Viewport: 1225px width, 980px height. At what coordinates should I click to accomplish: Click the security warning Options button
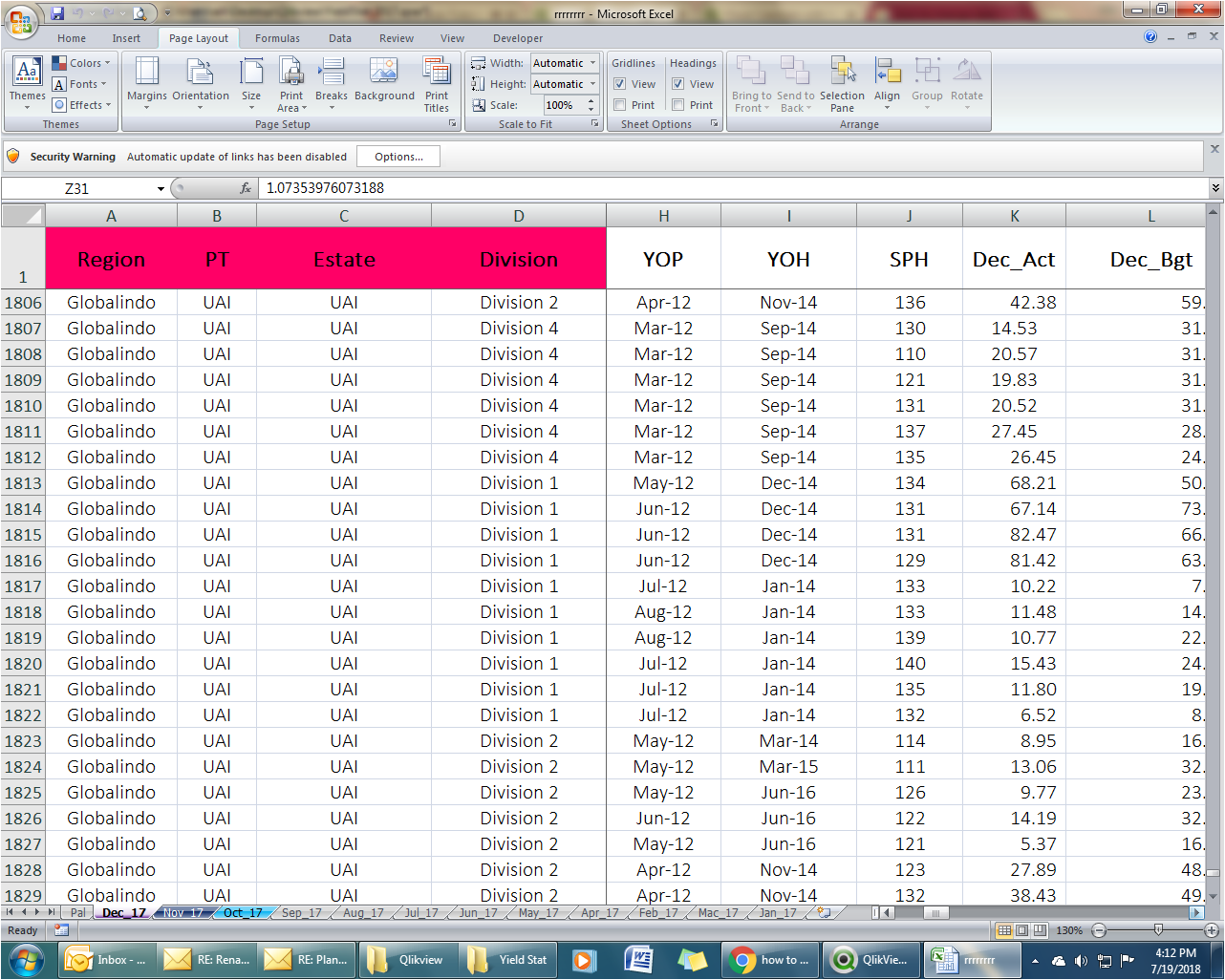[x=398, y=157]
